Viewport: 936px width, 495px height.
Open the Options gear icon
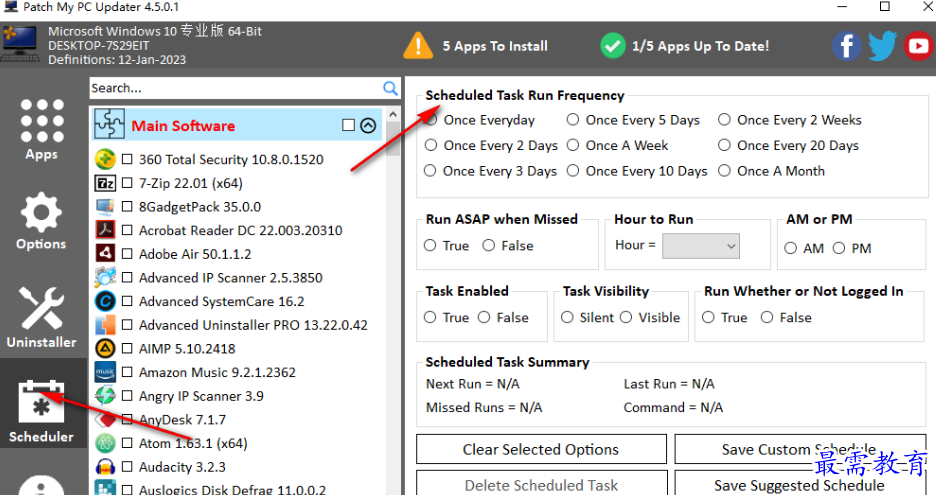pos(41,221)
